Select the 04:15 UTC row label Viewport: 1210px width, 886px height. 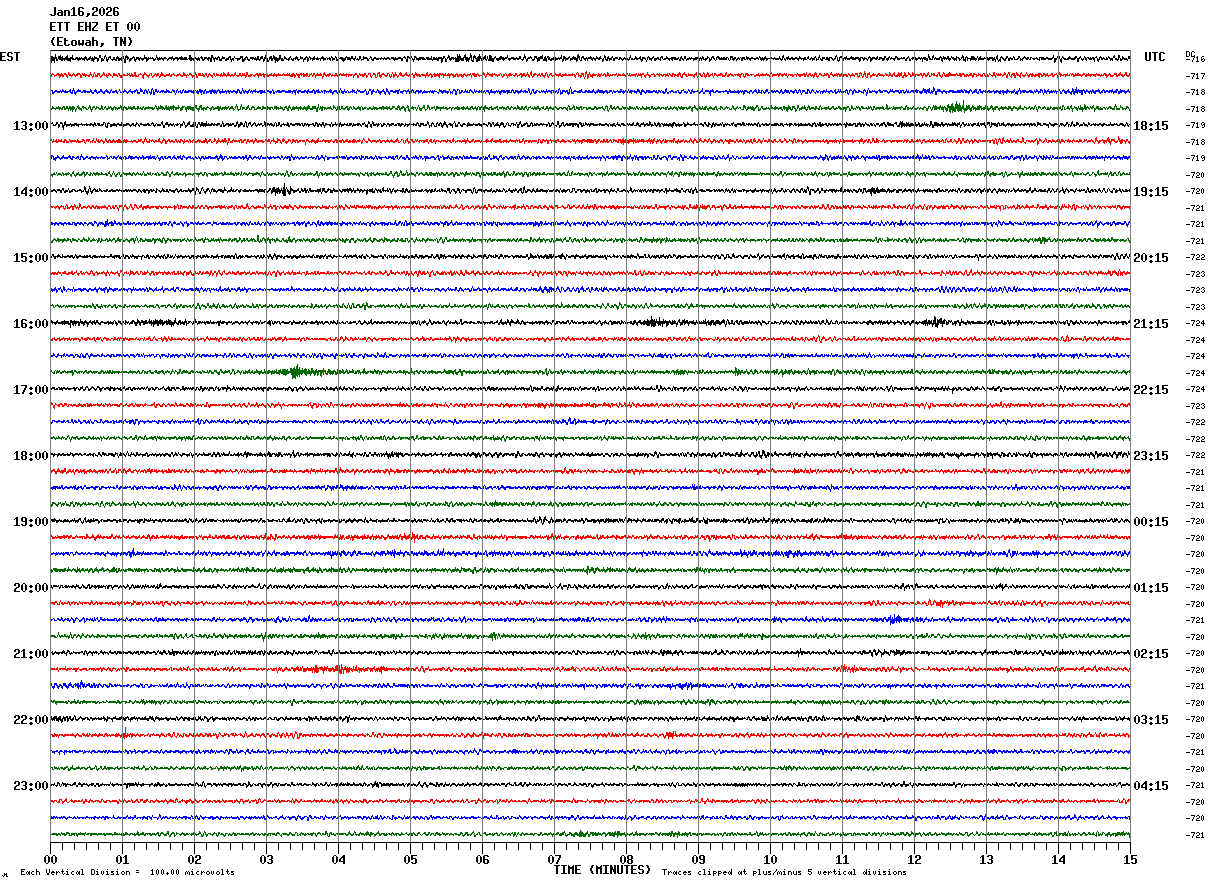pos(1151,786)
